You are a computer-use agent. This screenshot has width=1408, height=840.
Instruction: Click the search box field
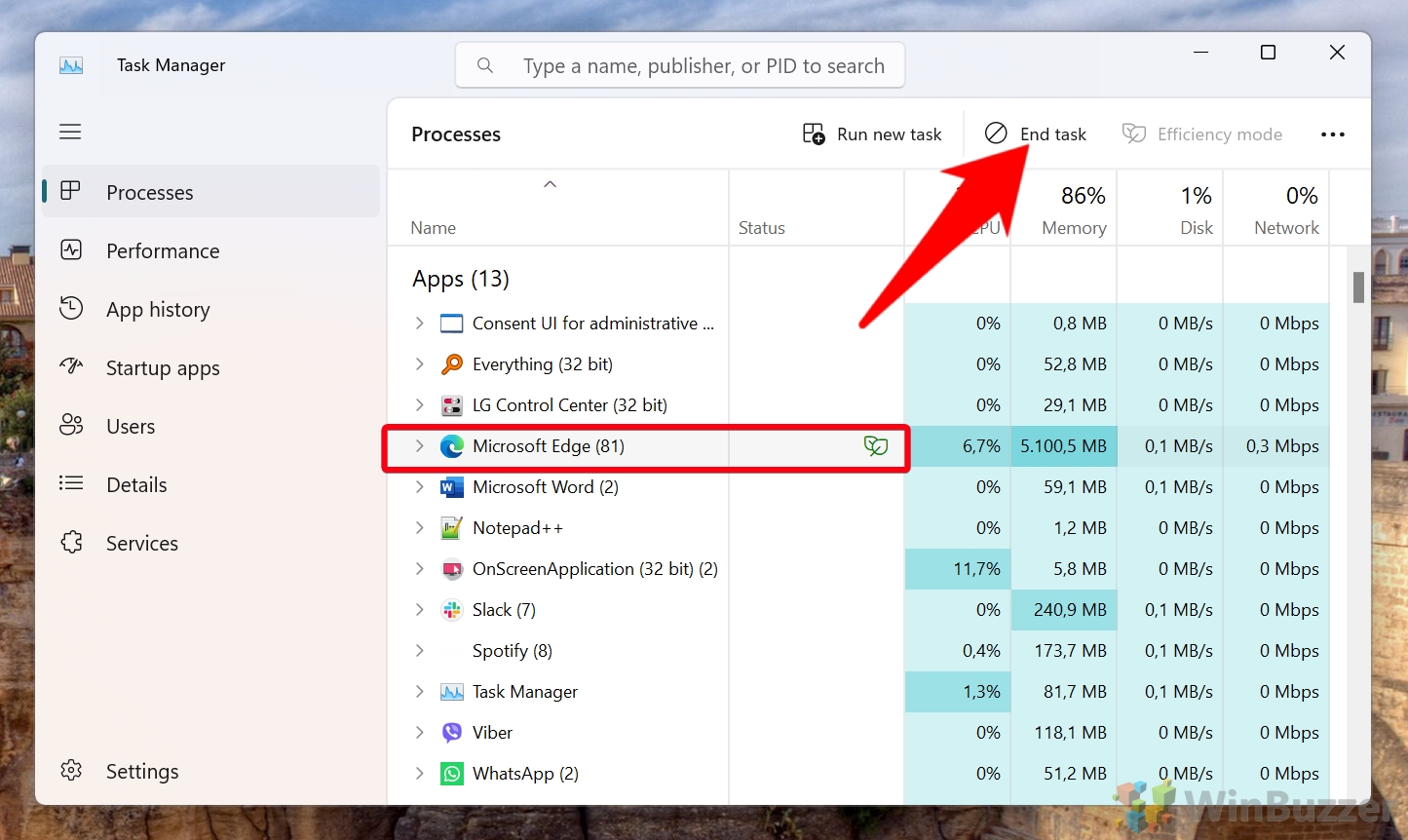pyautogui.click(x=680, y=65)
